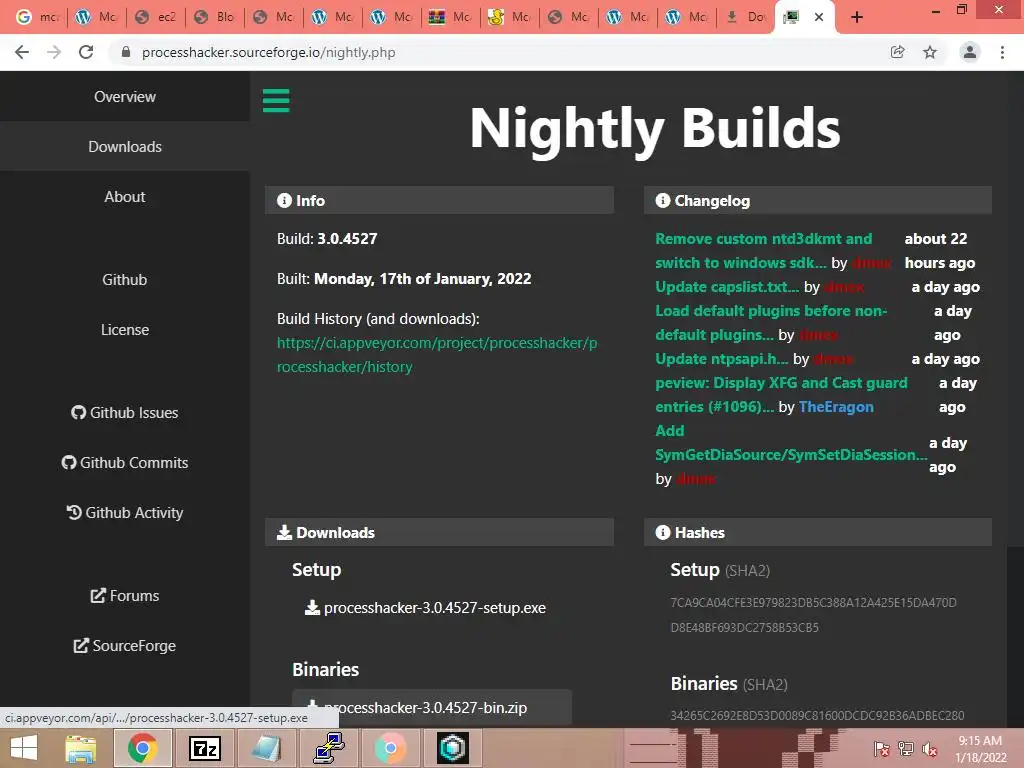
Task: Click the 'about 22 hours ago' timestamp
Action: pos(940,251)
